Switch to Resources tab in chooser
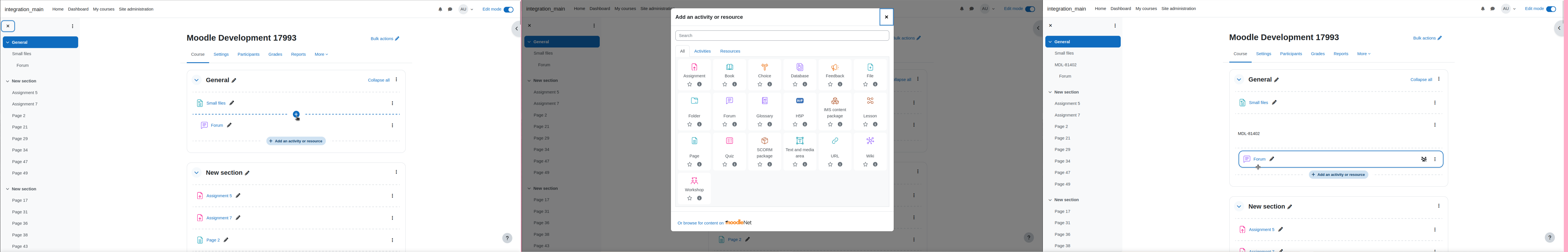 (730, 52)
